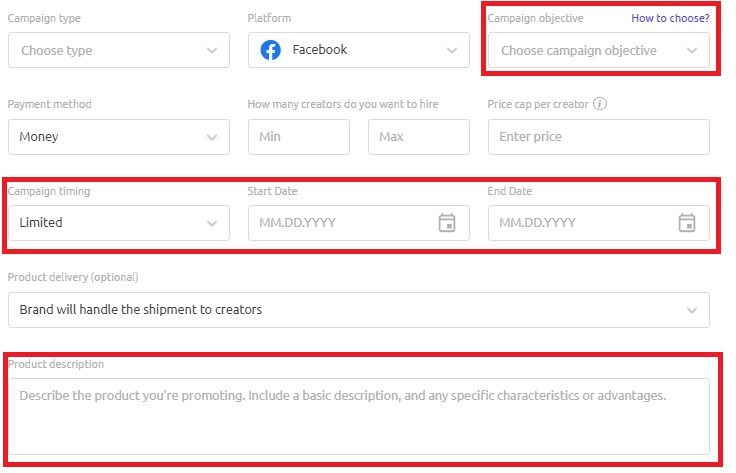736x473 pixels.
Task: Click the Campaign objective chevron arrow
Action: 692,50
